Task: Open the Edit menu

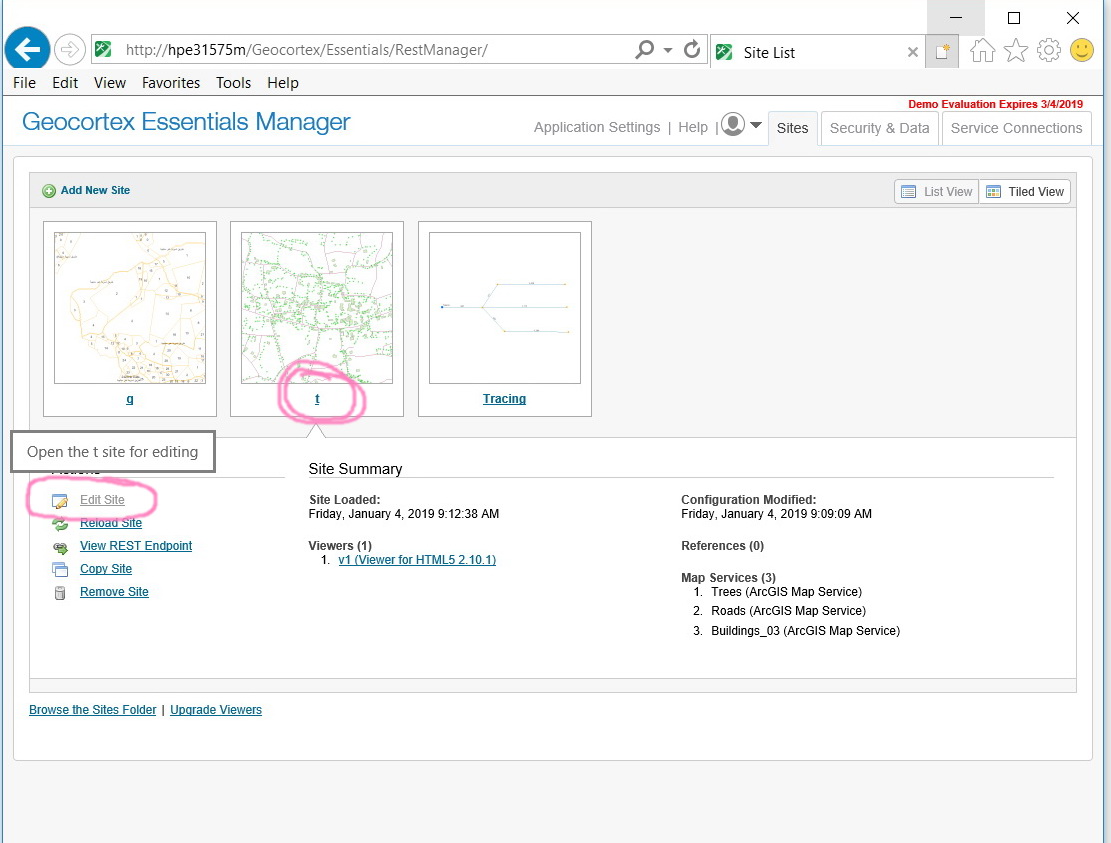Action: tap(64, 83)
